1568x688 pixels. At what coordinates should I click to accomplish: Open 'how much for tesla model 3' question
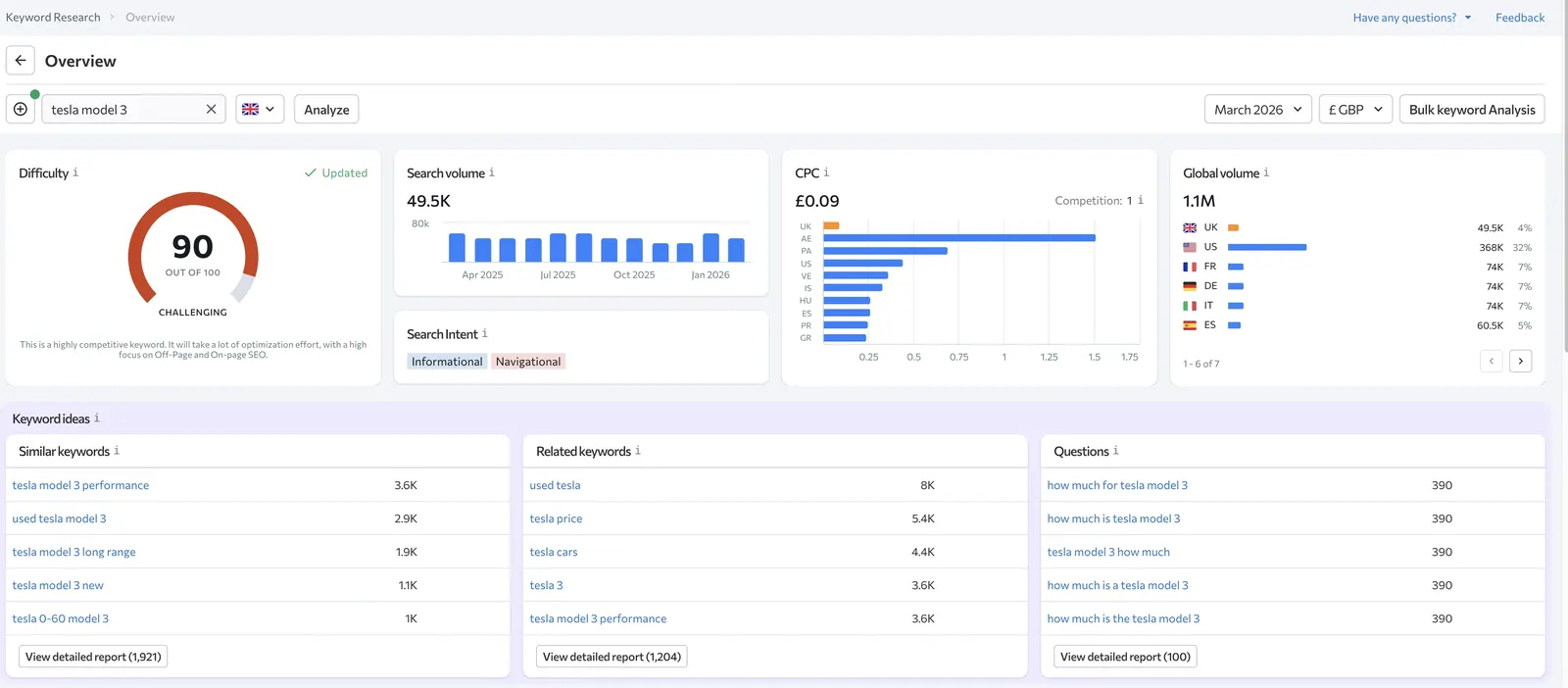click(1117, 485)
